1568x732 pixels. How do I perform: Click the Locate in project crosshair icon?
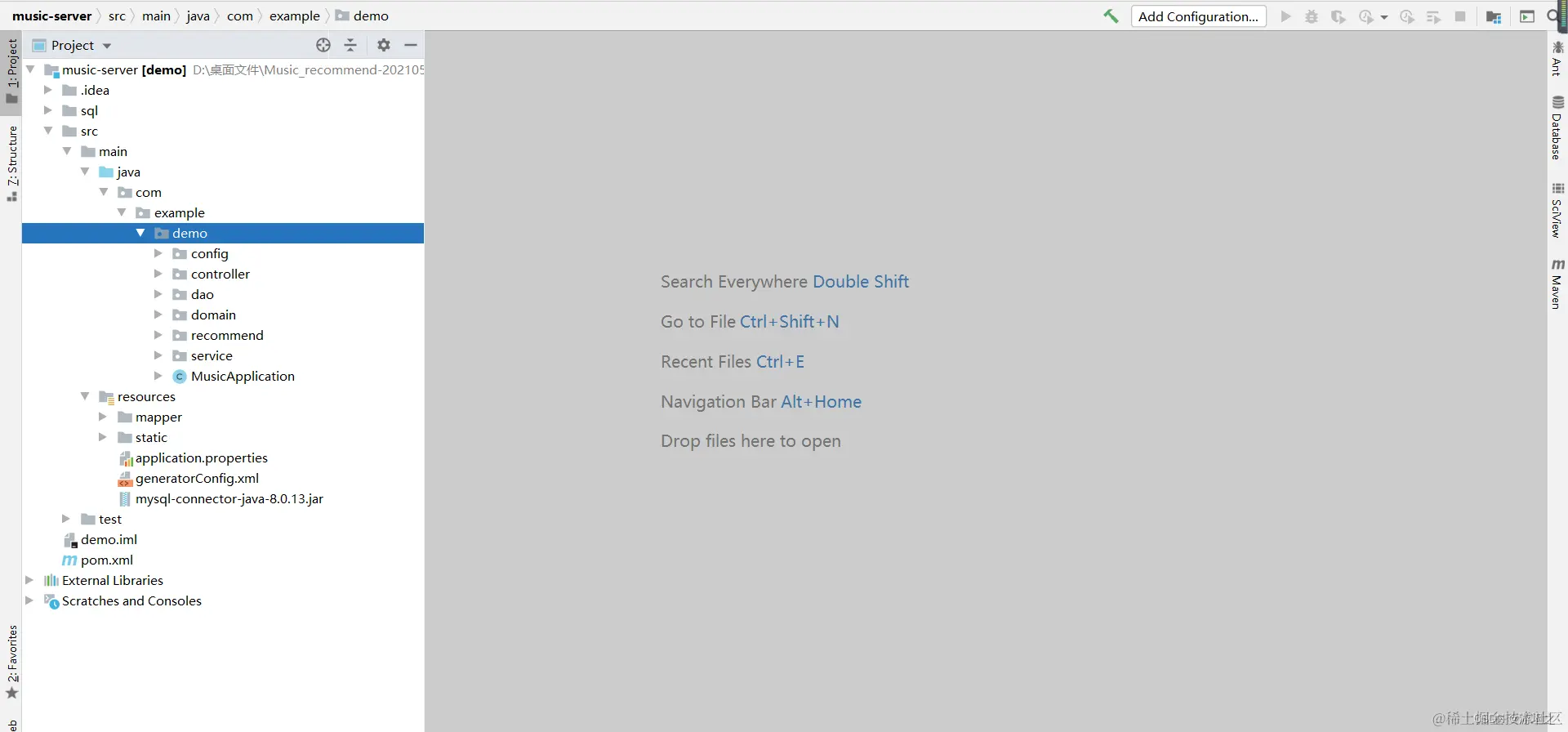click(x=323, y=45)
